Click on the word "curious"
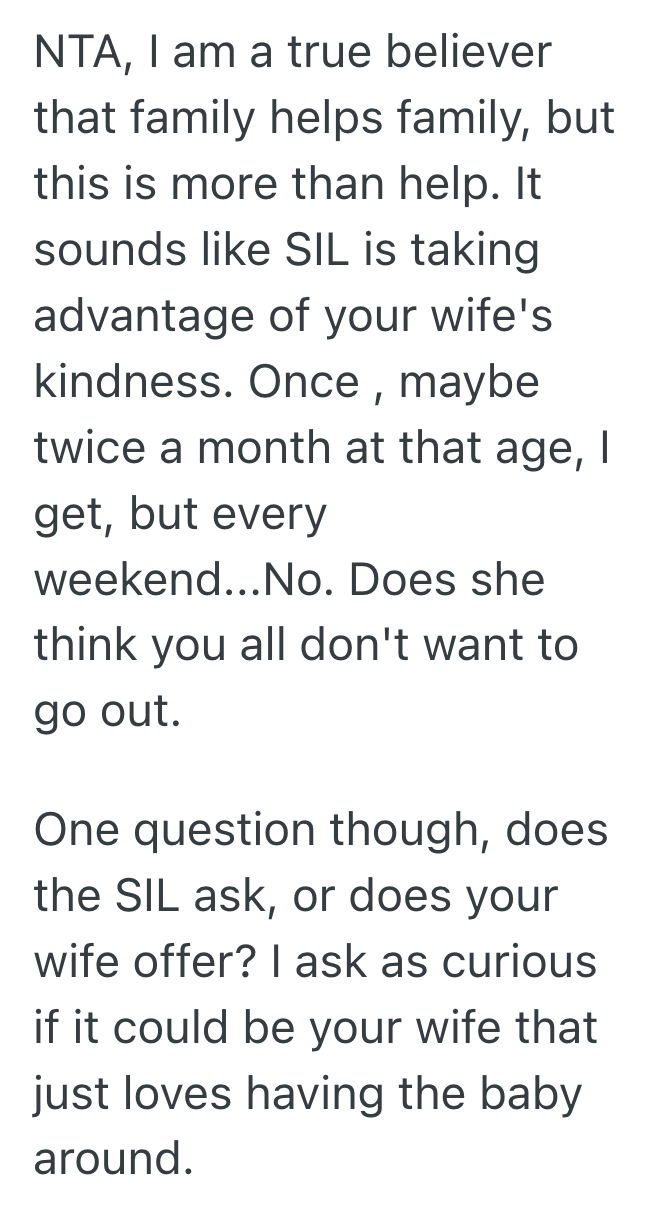 point(520,964)
